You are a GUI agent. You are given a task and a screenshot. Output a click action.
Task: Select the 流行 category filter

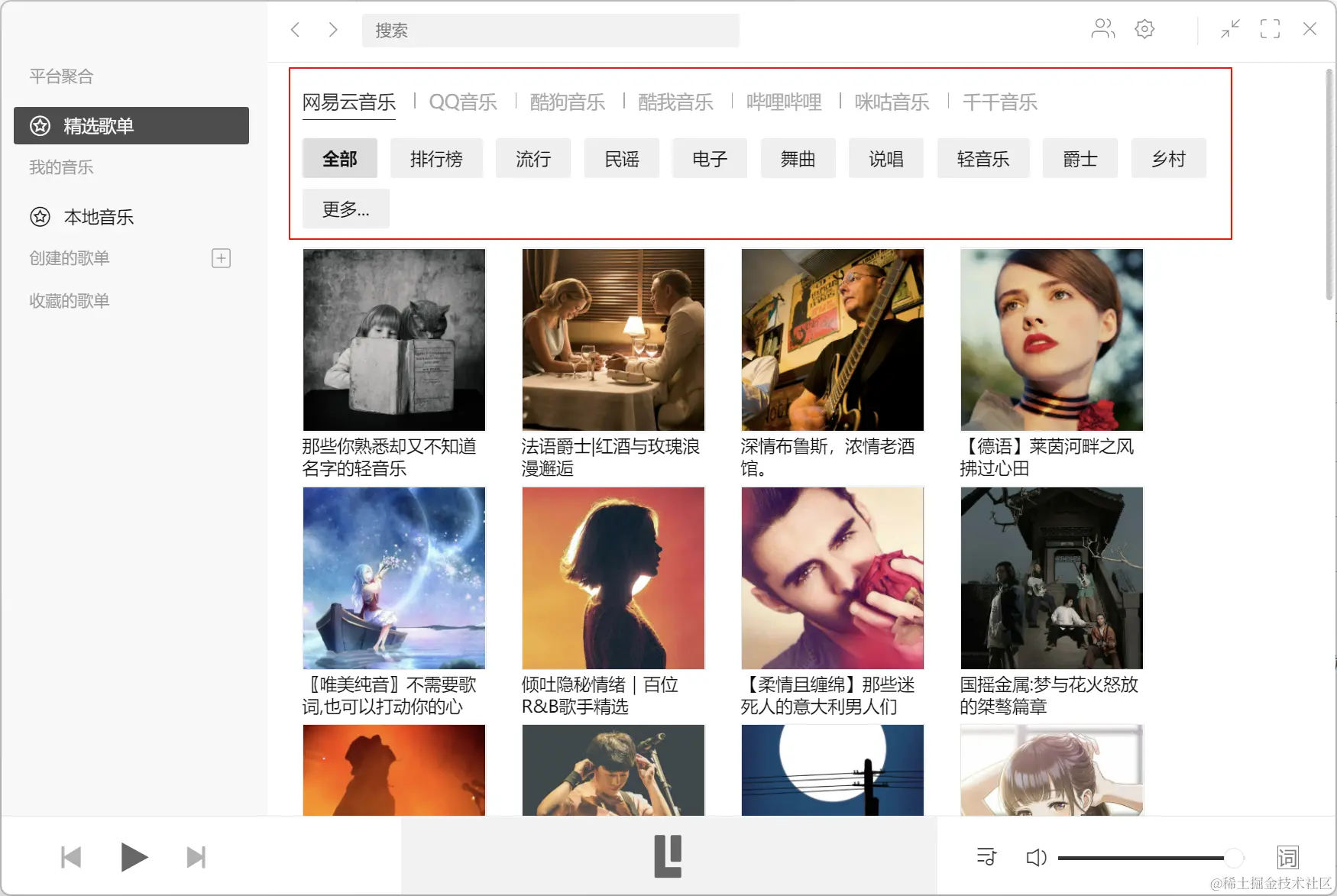pyautogui.click(x=533, y=158)
